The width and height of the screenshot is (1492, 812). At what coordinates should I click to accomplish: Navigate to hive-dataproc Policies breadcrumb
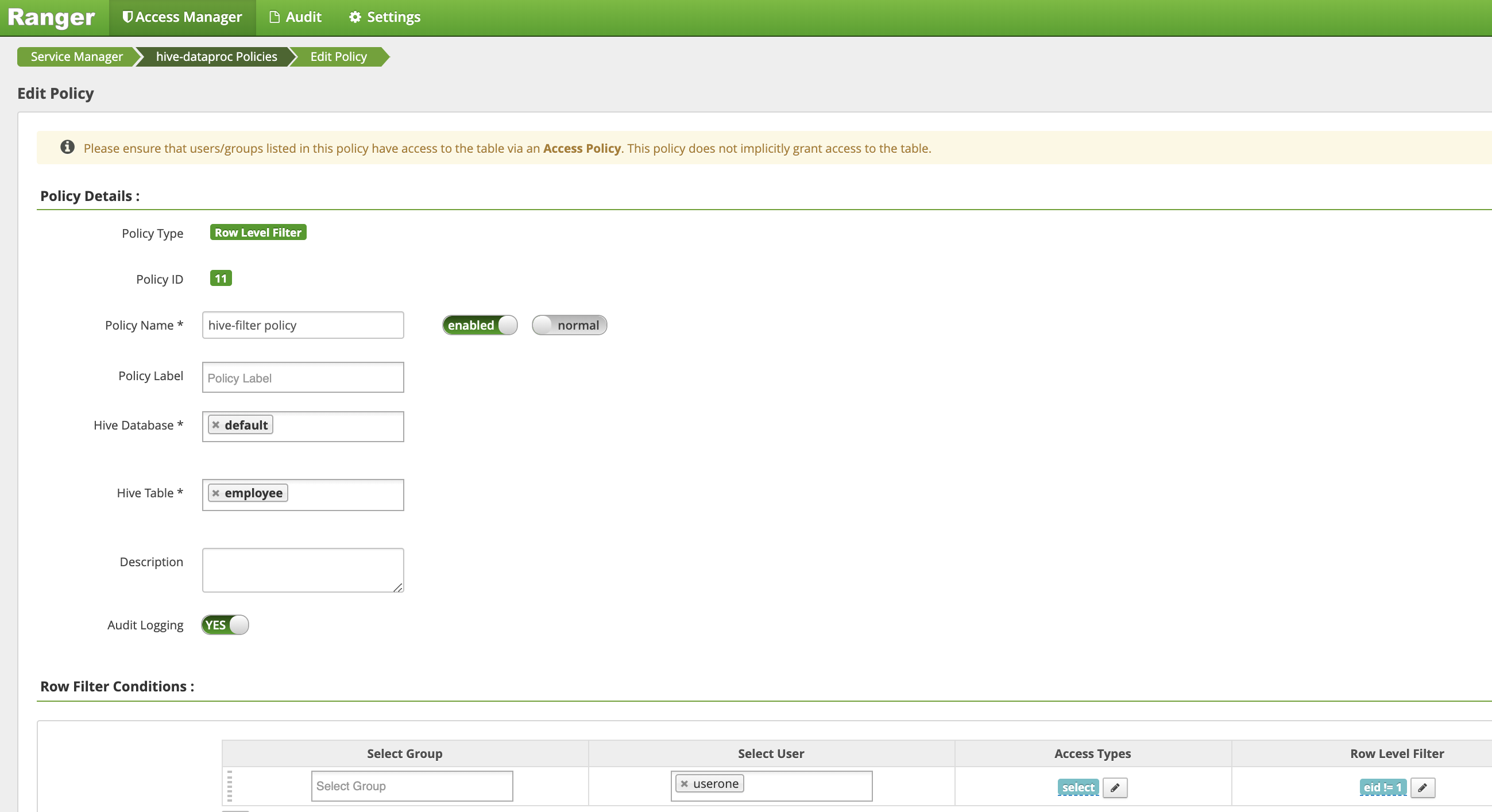click(x=216, y=57)
